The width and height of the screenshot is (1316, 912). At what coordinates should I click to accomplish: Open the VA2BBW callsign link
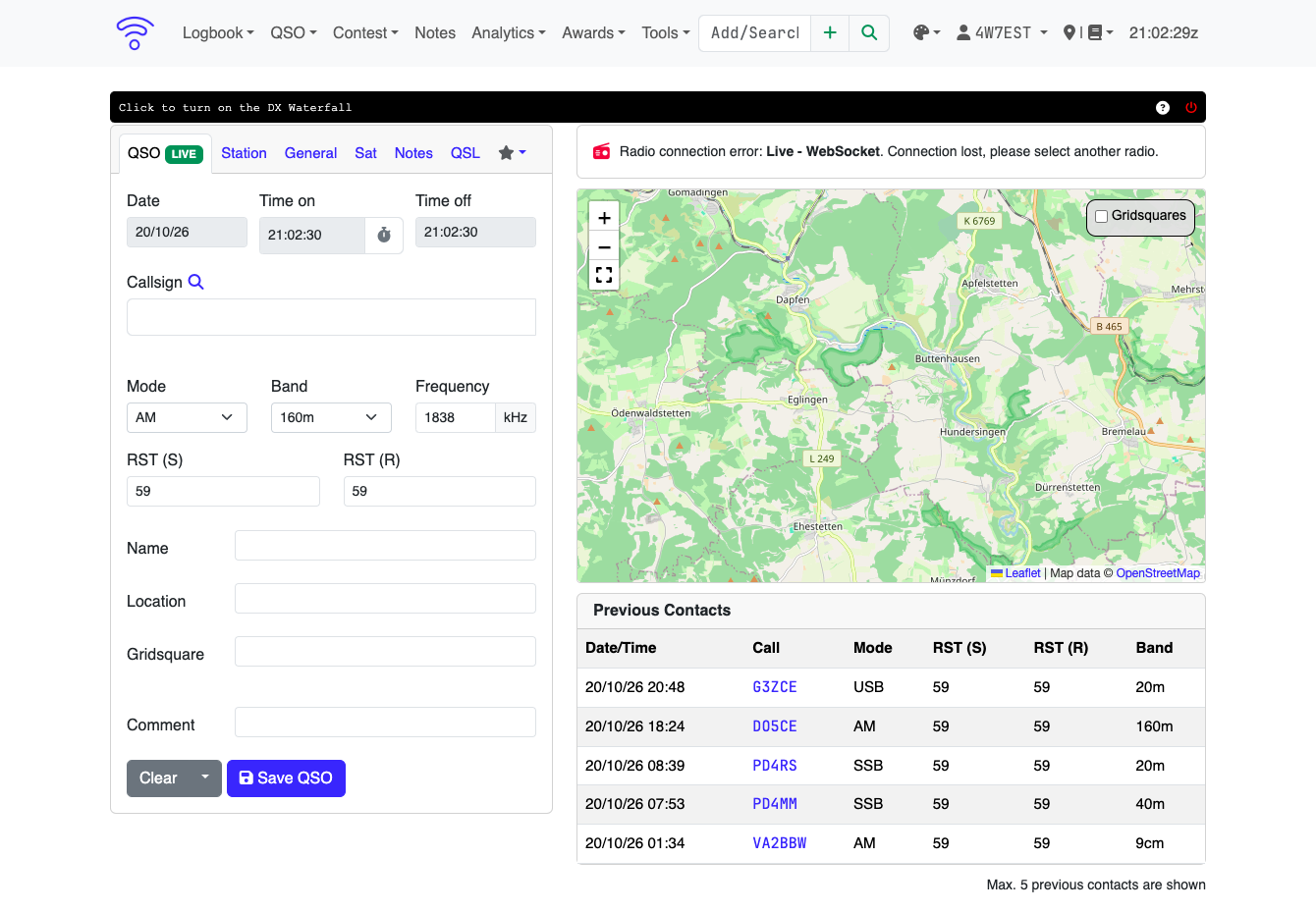click(x=780, y=843)
